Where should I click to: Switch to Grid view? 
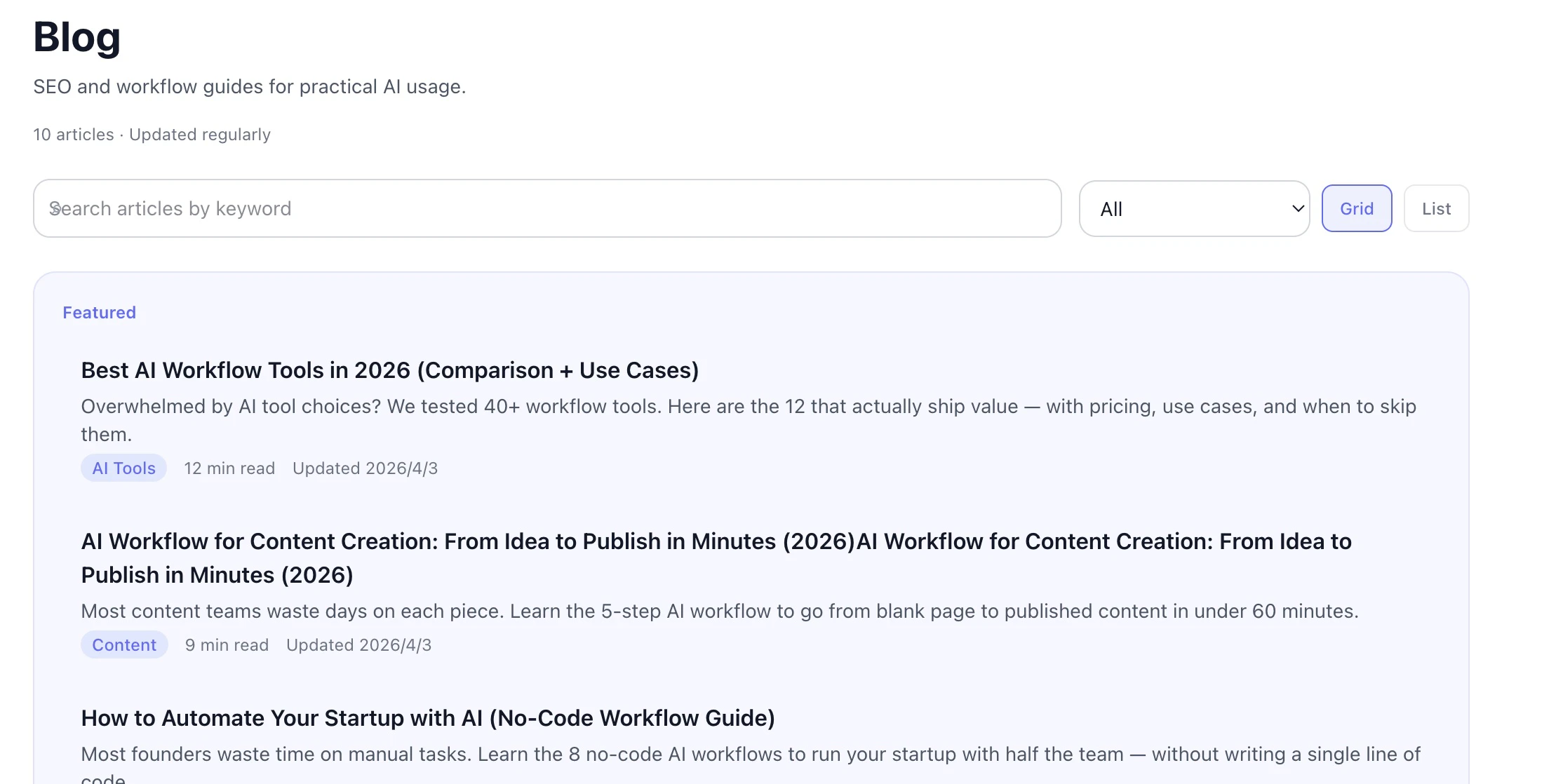click(1357, 208)
